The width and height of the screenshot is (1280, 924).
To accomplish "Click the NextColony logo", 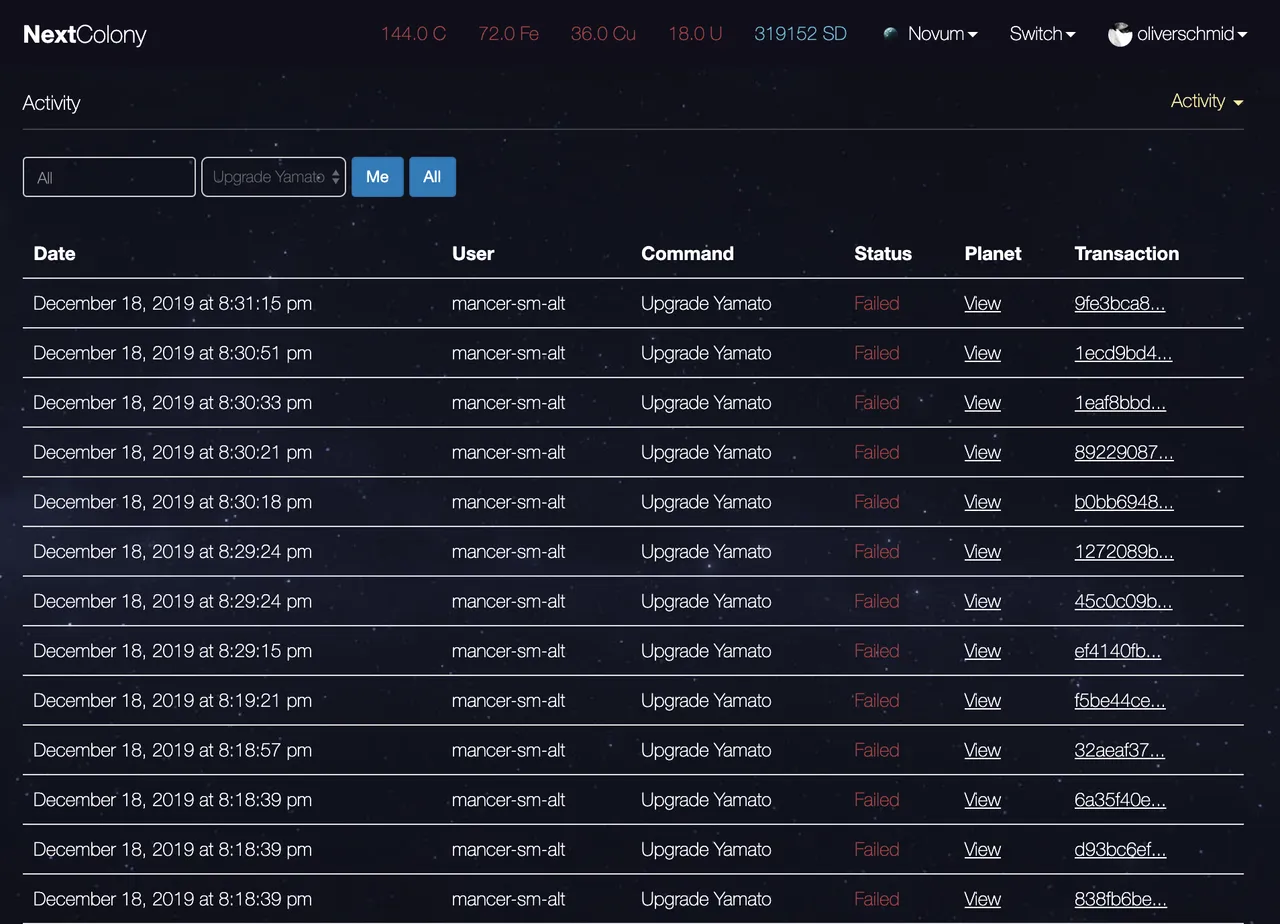I will pos(85,35).
